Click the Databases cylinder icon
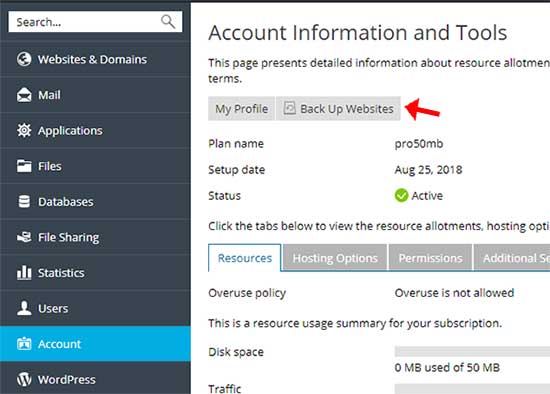Image resolution: width=550 pixels, height=394 pixels. click(x=24, y=202)
